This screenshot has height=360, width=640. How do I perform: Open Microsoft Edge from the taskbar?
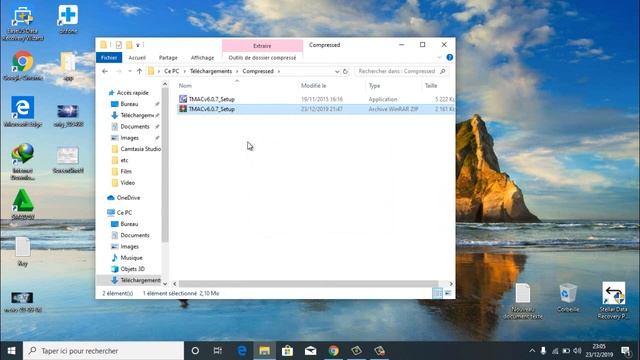[x=242, y=351]
